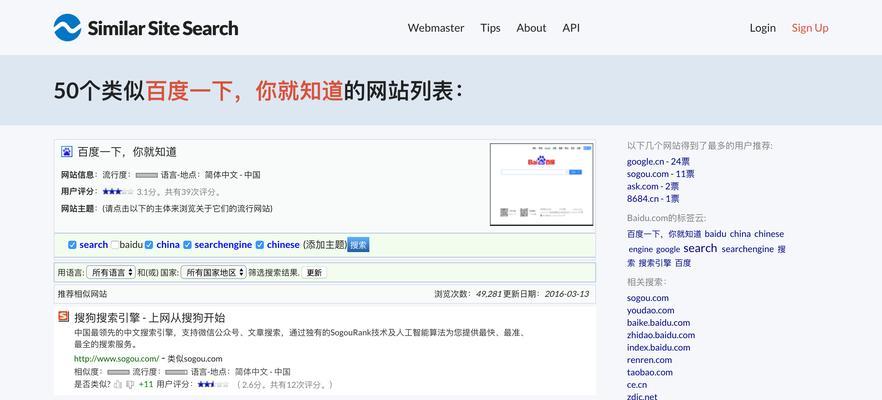This screenshot has width=882, height=400.
Task: Uncheck the chinese topic checkbox
Action: click(260, 245)
